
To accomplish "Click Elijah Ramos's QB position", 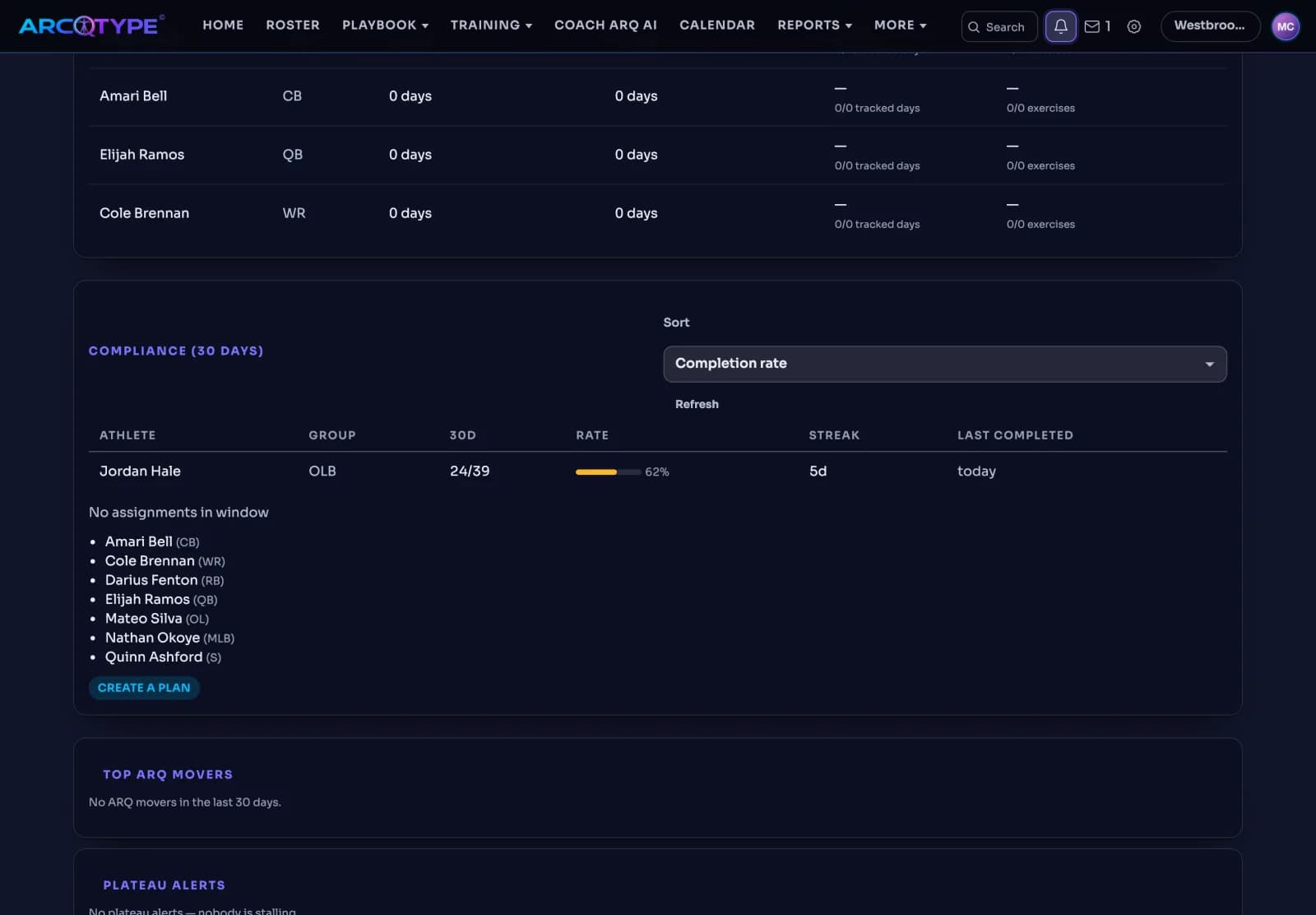I will (x=293, y=155).
